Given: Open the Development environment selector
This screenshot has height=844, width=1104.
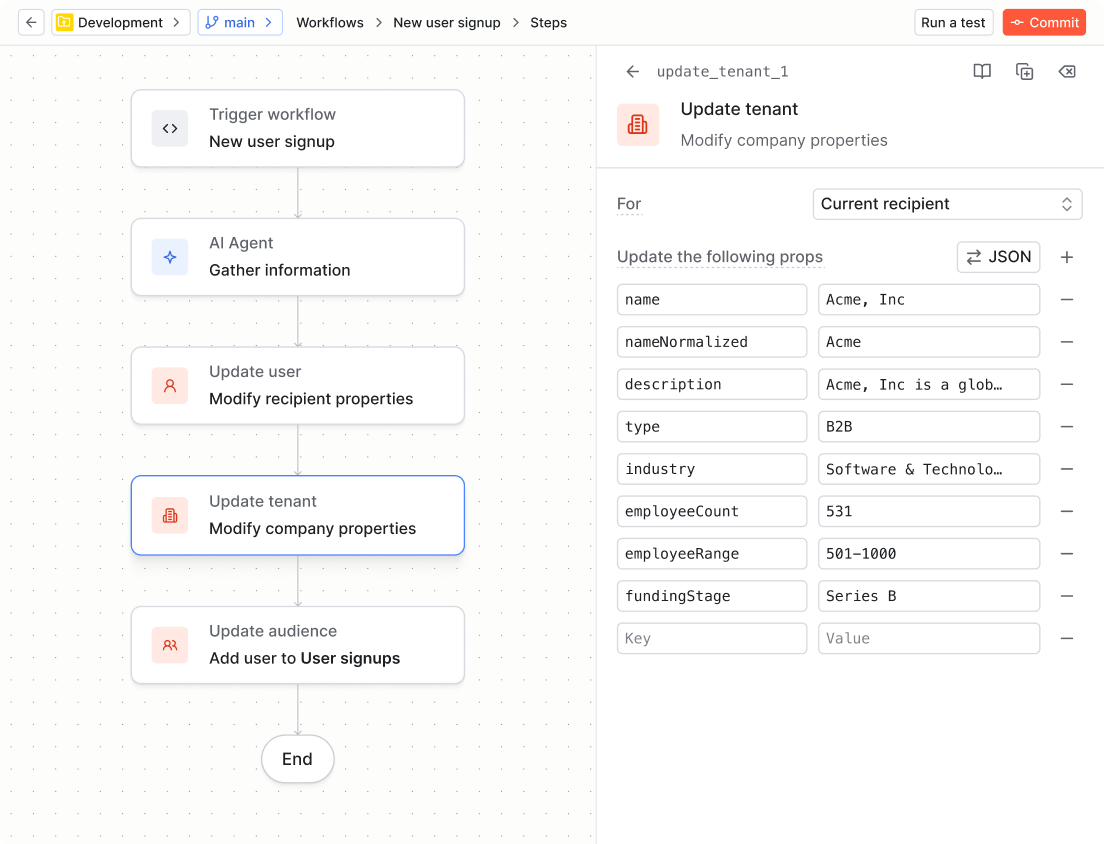Looking at the screenshot, I should [x=121, y=22].
